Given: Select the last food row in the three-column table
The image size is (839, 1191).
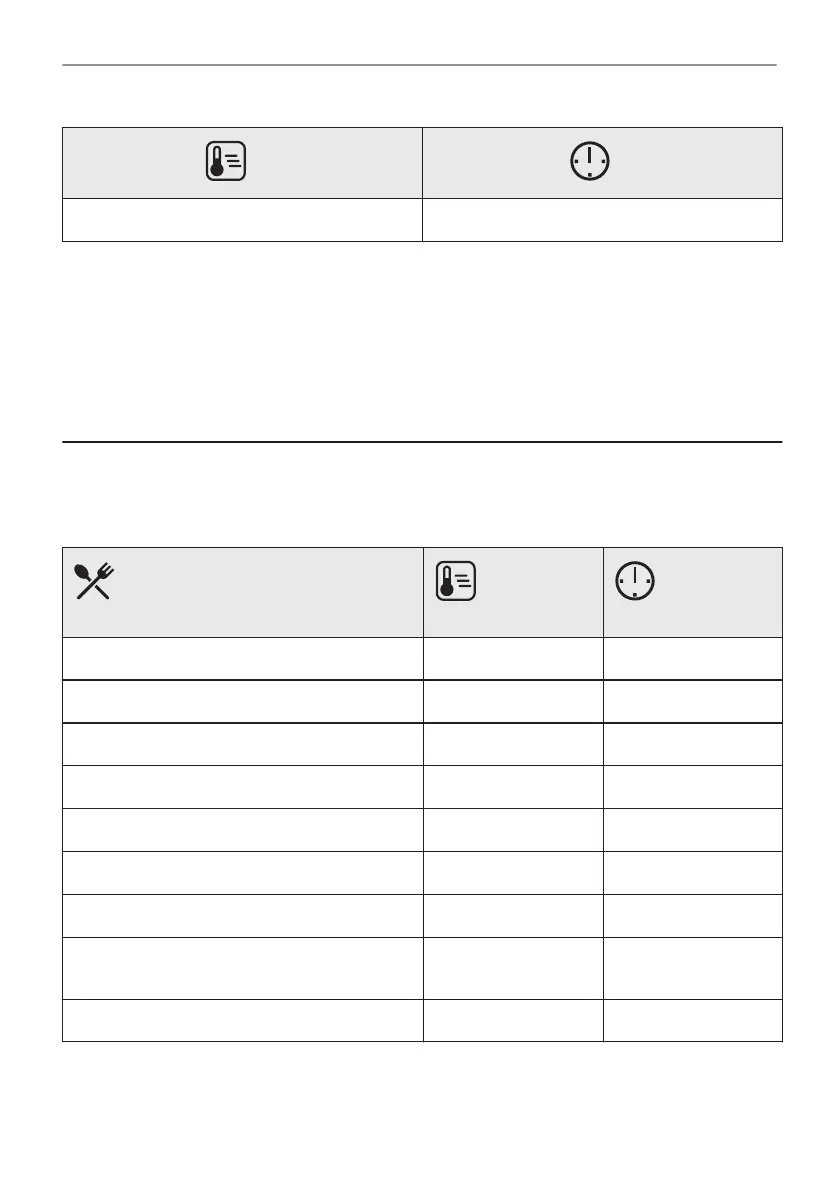Looking at the screenshot, I should [x=242, y=1019].
